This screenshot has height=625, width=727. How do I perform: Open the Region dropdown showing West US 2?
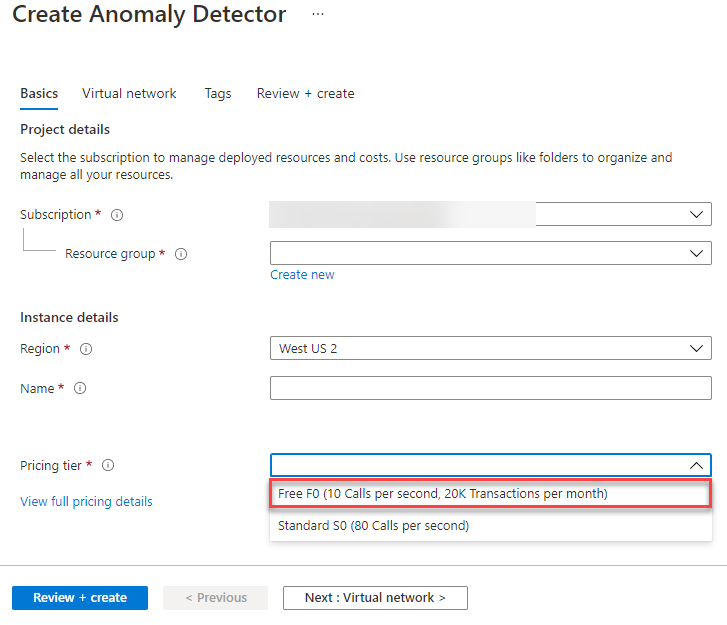click(491, 348)
